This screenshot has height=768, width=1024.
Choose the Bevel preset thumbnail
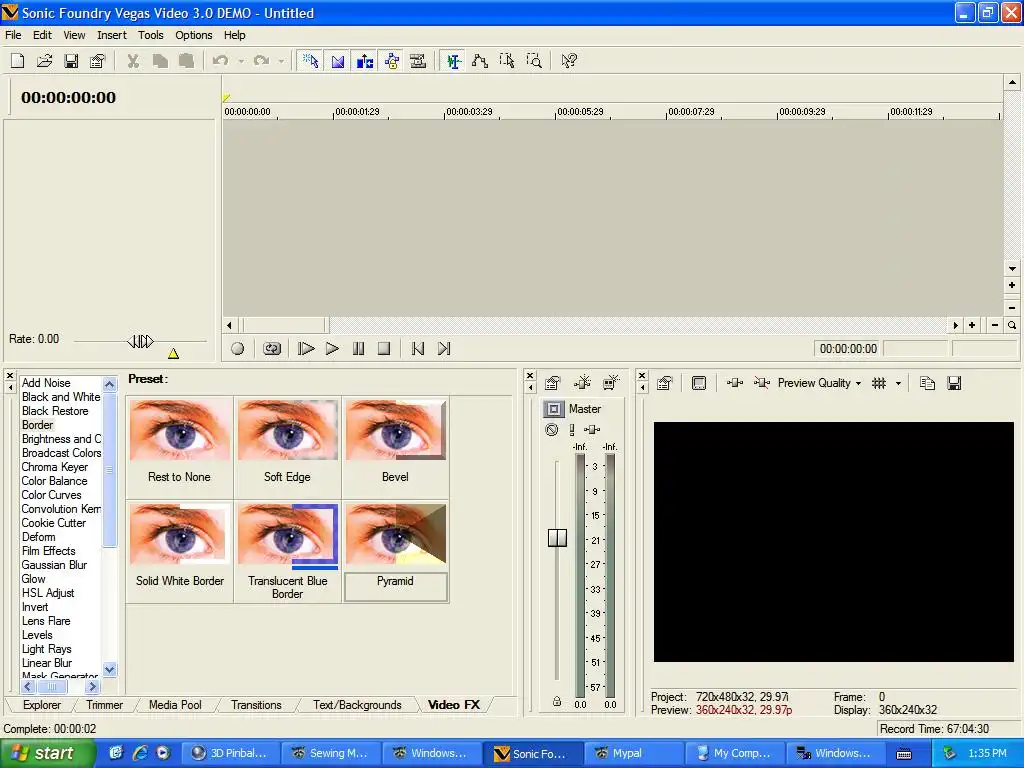(396, 430)
